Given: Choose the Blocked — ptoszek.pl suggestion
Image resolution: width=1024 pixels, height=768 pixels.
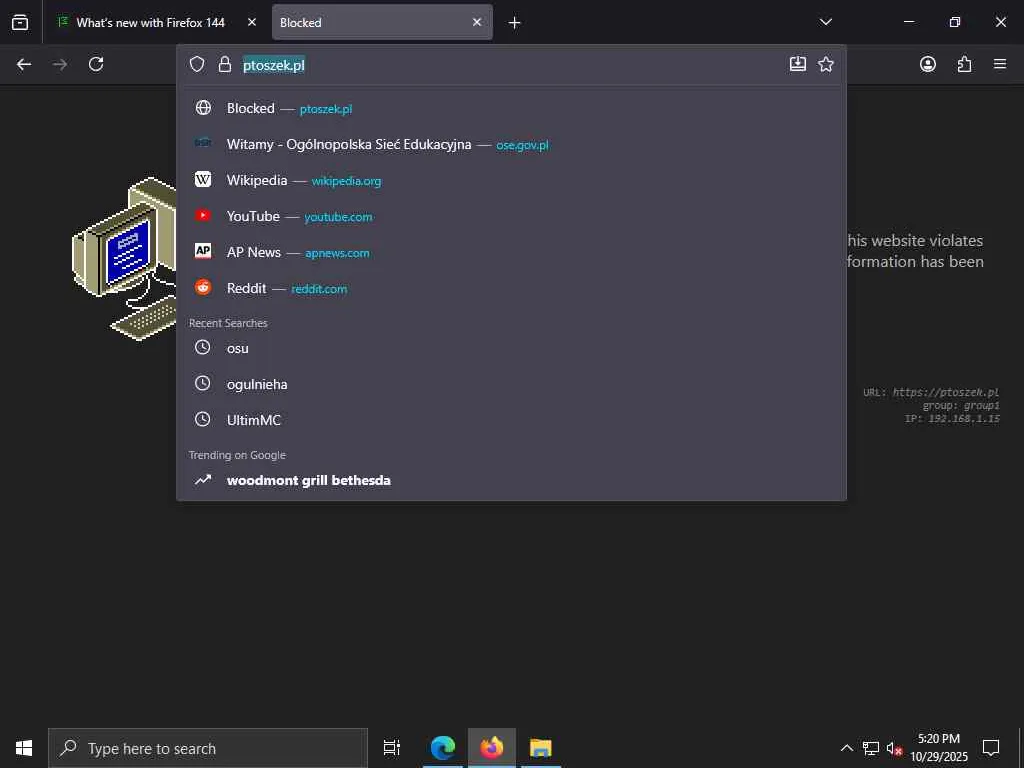Looking at the screenshot, I should click(511, 108).
